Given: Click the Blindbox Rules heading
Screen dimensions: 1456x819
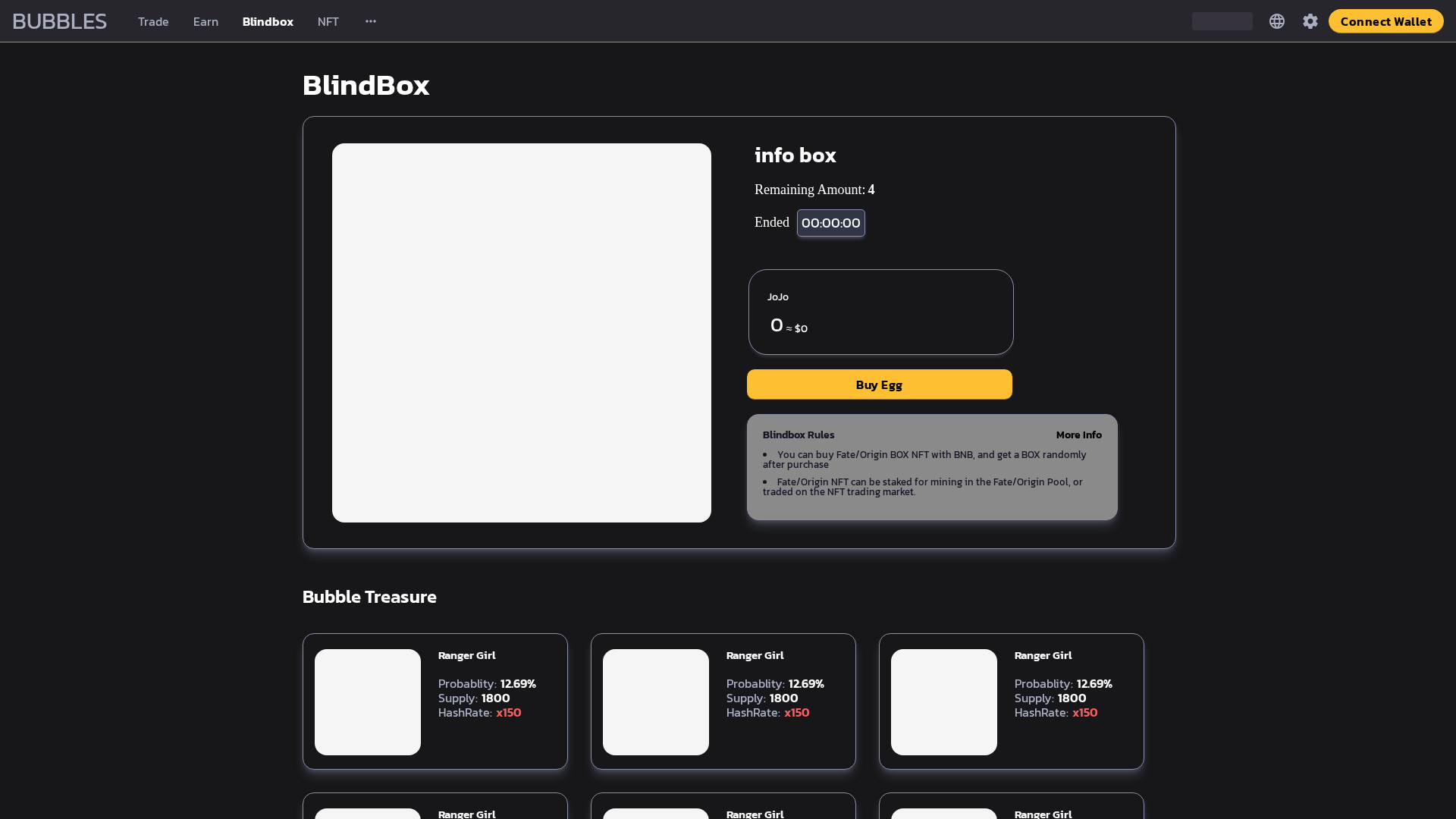Looking at the screenshot, I should coord(799,435).
